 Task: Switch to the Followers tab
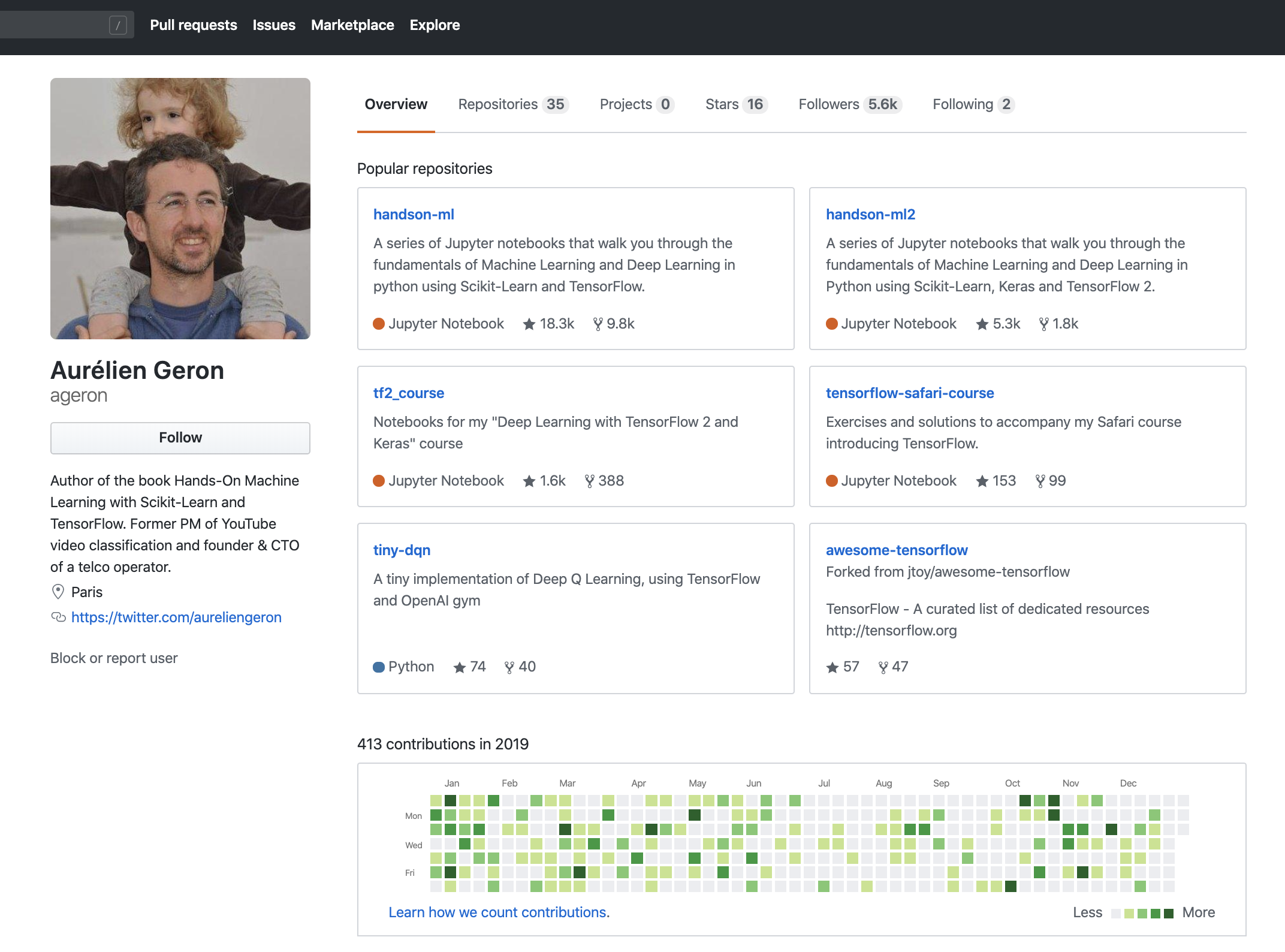(x=849, y=104)
